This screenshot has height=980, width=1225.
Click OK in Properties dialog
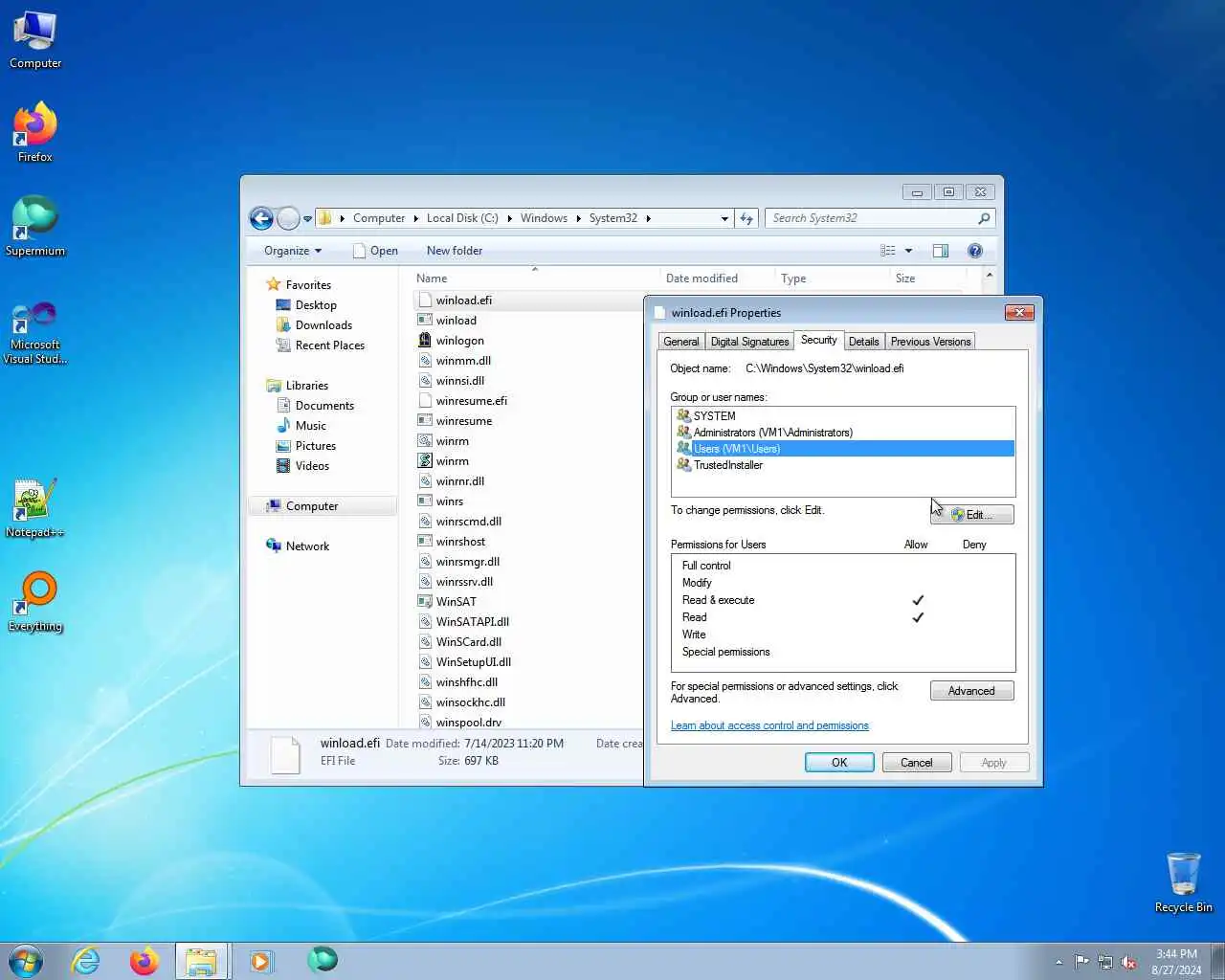click(x=839, y=763)
